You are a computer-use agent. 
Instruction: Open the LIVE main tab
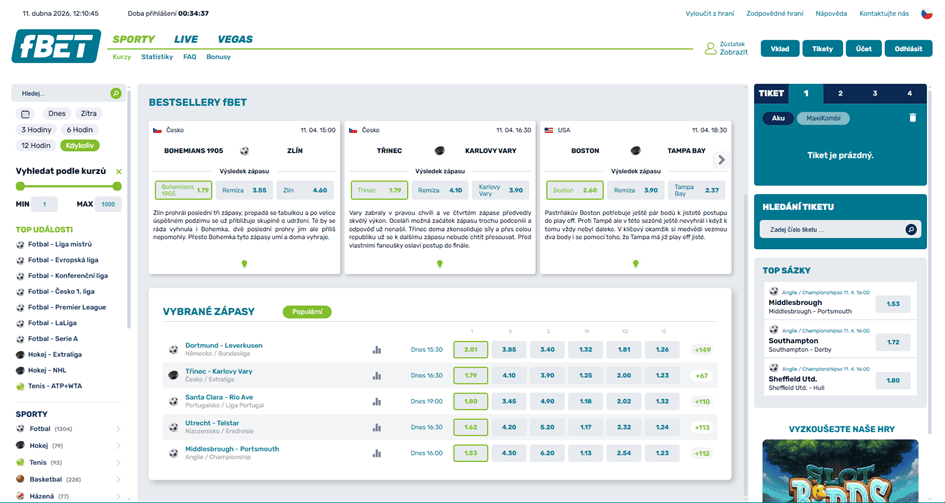point(186,39)
